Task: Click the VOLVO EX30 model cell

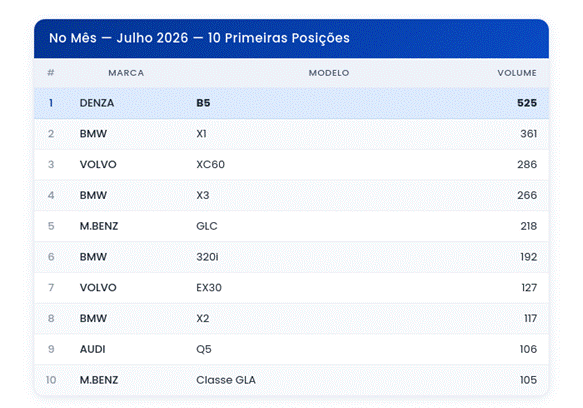Action: (209, 287)
